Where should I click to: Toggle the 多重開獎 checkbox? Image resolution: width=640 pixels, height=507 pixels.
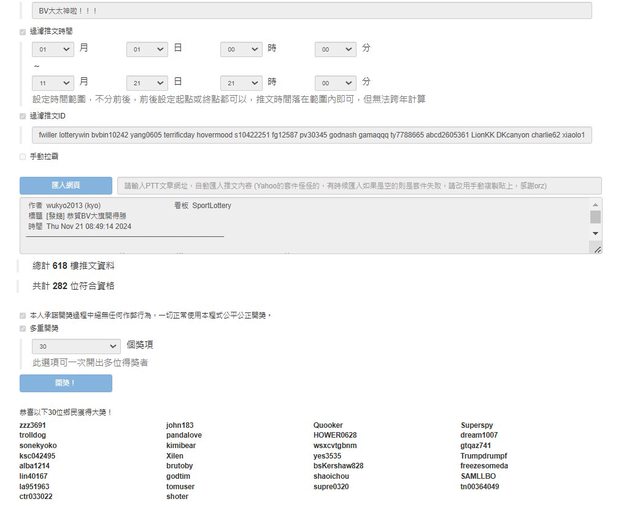(23, 327)
